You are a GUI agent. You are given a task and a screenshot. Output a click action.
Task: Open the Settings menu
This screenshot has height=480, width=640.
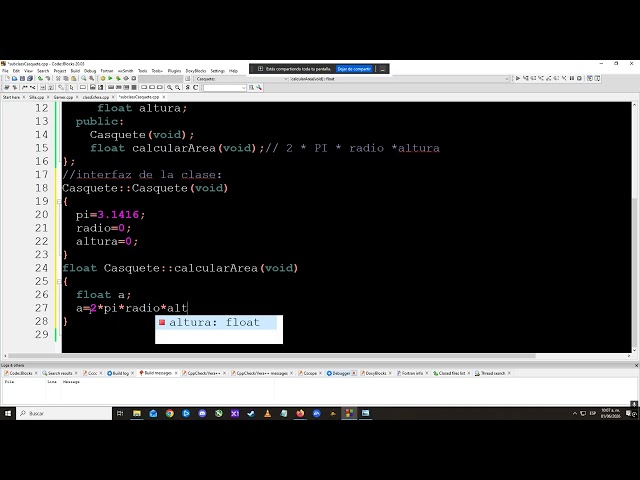click(218, 71)
